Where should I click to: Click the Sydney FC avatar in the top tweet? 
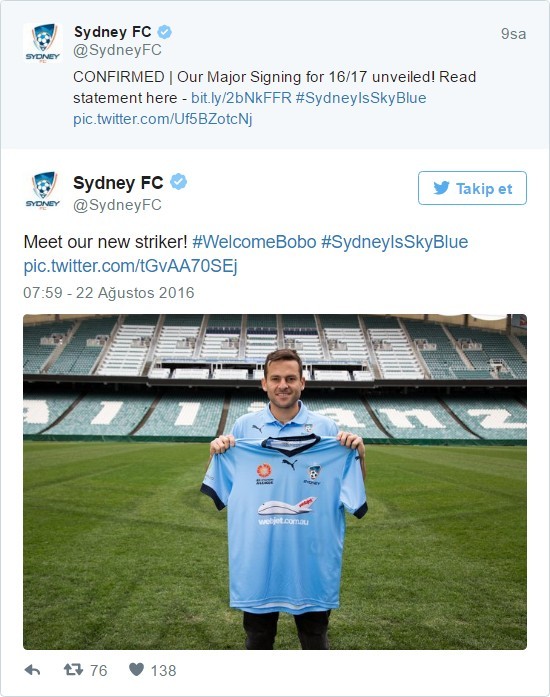tap(43, 43)
